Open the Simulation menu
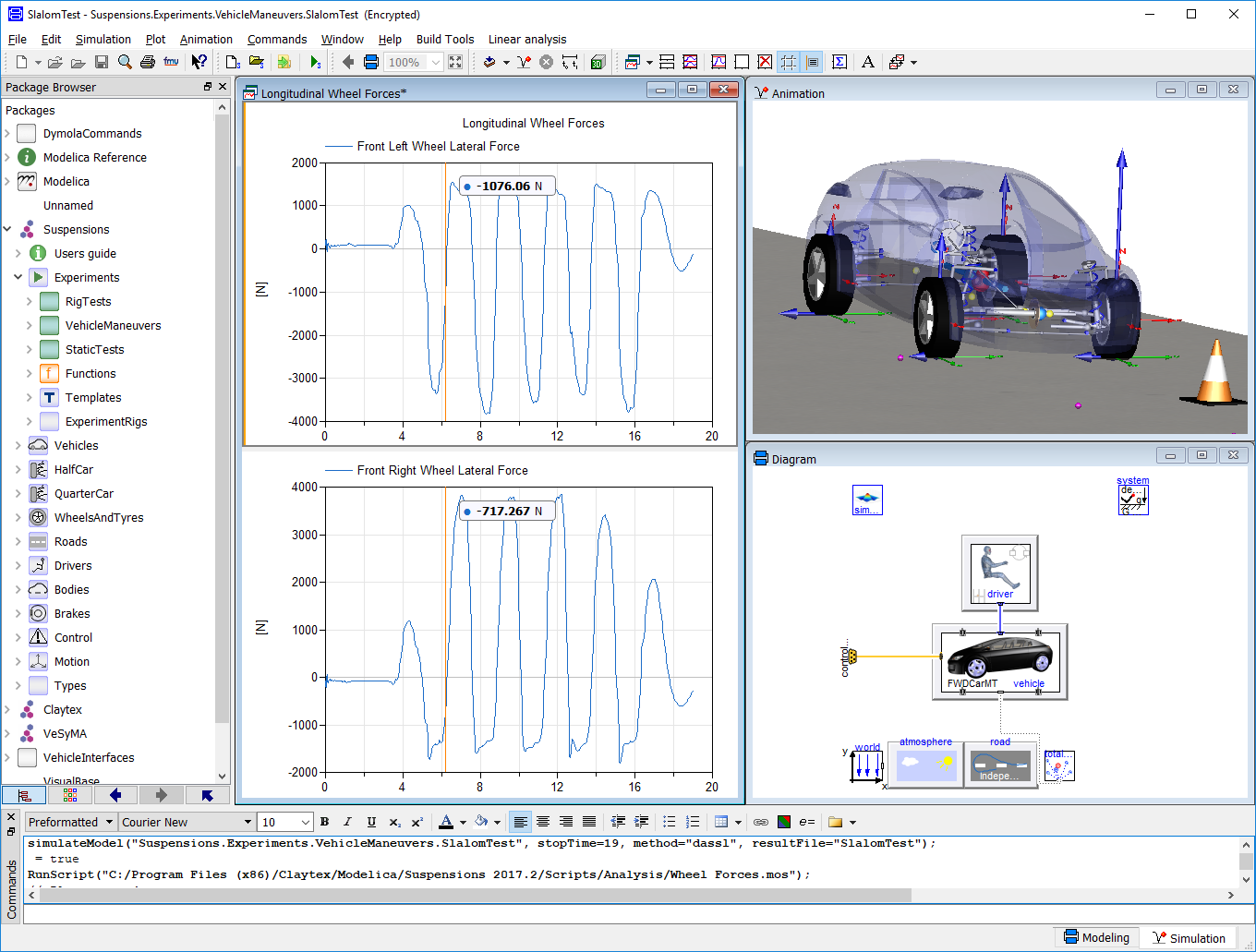The width and height of the screenshot is (1256, 952). click(103, 39)
